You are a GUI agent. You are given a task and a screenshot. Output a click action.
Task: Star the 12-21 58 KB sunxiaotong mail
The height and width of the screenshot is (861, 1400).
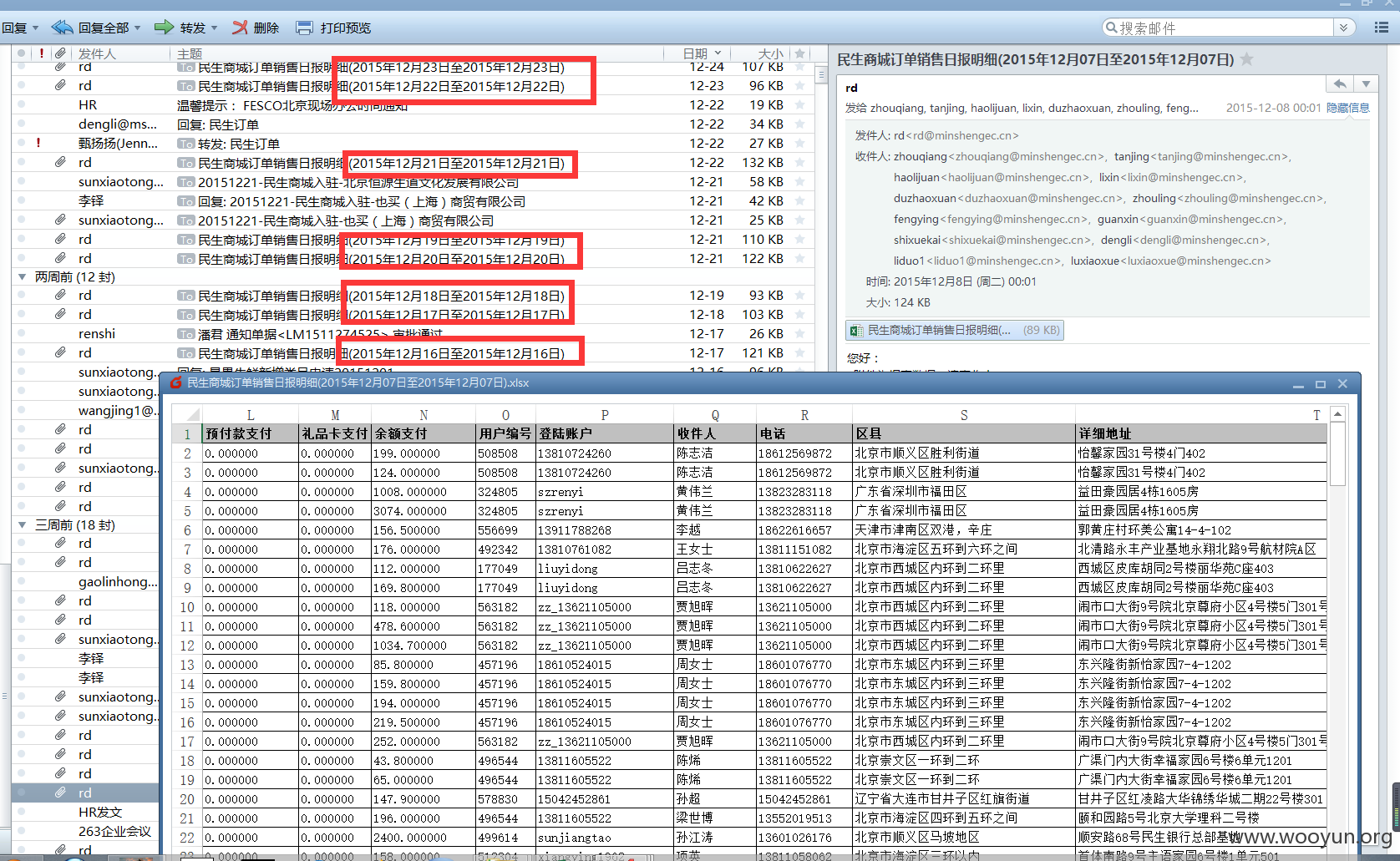pos(800,182)
